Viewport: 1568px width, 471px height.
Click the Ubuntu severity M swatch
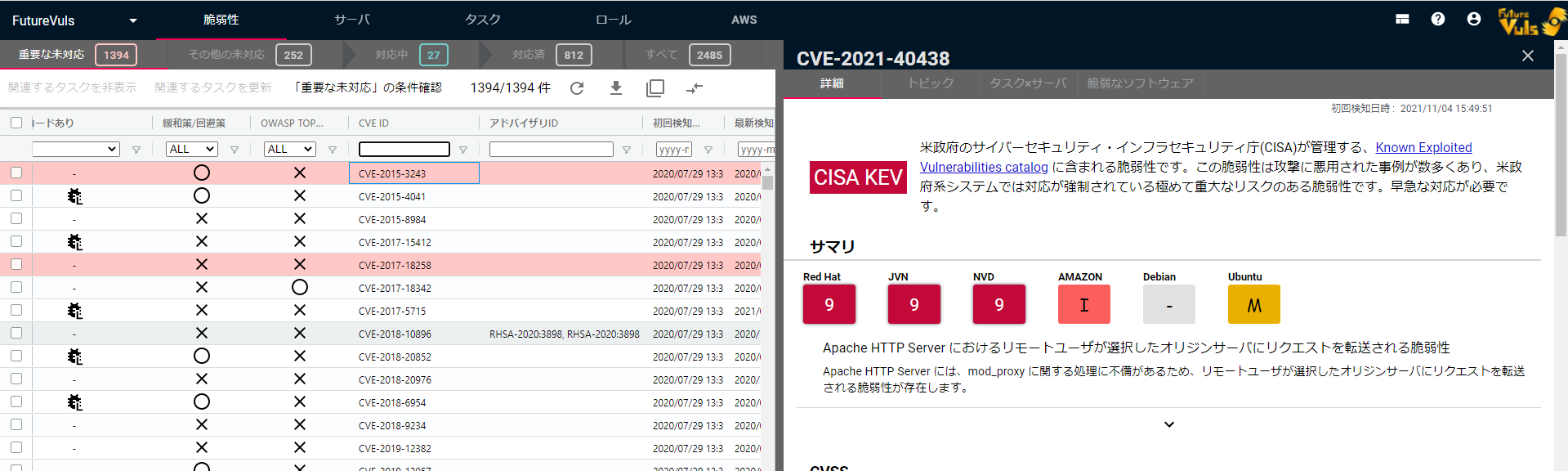tap(1254, 304)
